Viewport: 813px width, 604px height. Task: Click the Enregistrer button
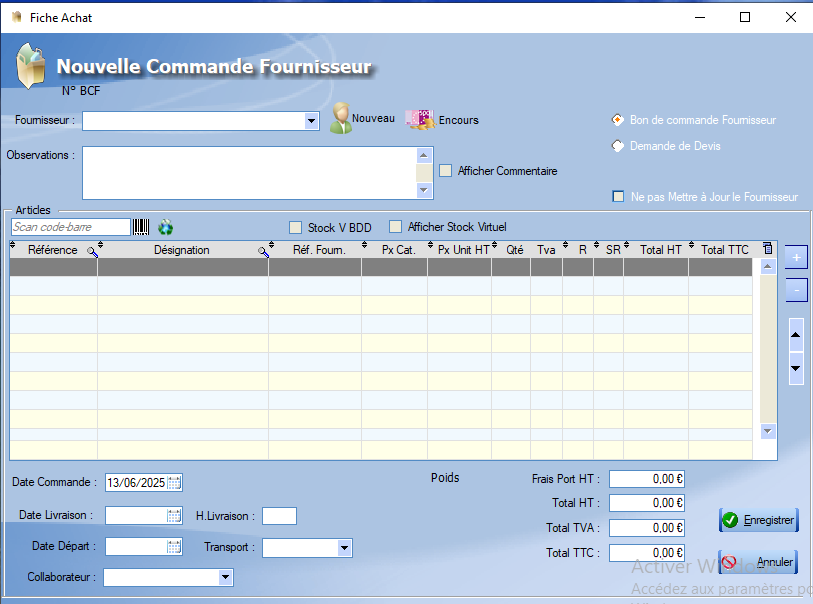(758, 520)
